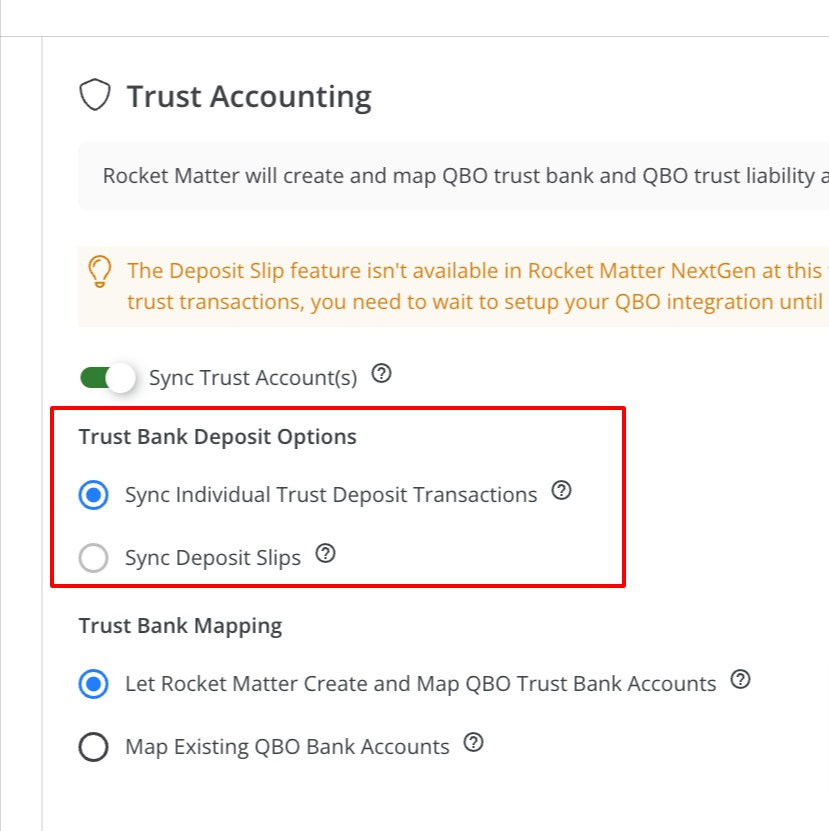The width and height of the screenshot is (829, 831).
Task: Click the gray Rocket Matter info message
Action: [465, 176]
